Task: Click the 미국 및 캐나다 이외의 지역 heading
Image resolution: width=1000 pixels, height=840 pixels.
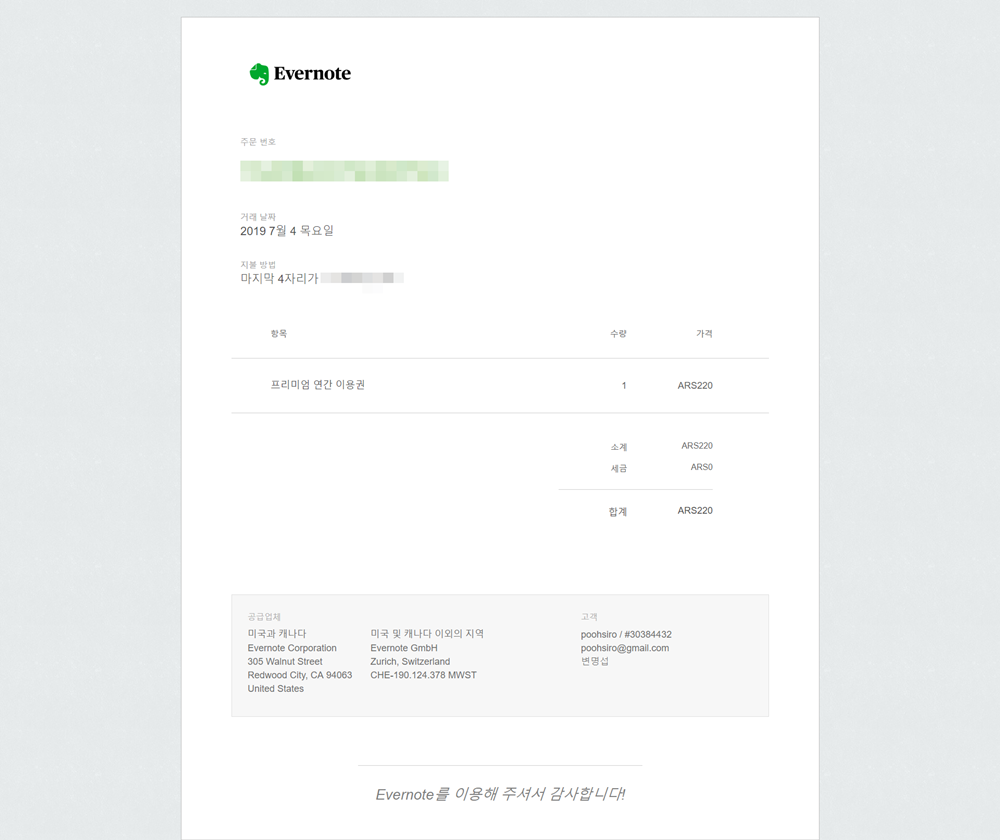Action: 427,633
